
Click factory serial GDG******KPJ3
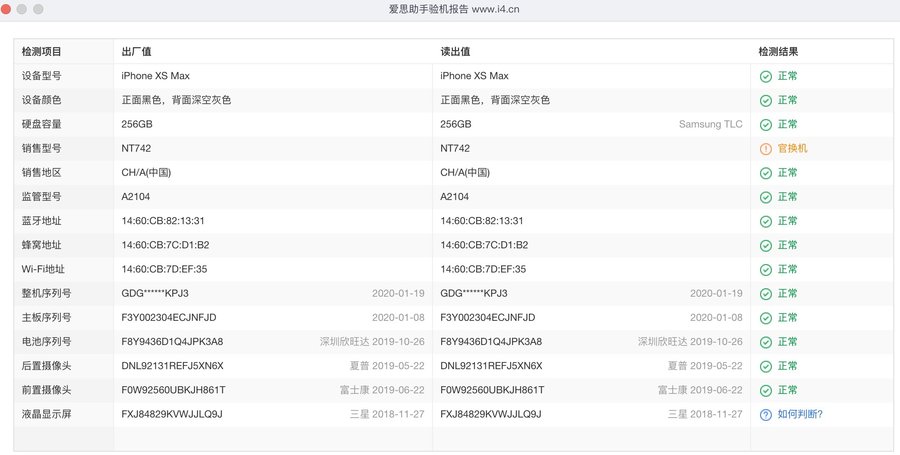point(155,293)
